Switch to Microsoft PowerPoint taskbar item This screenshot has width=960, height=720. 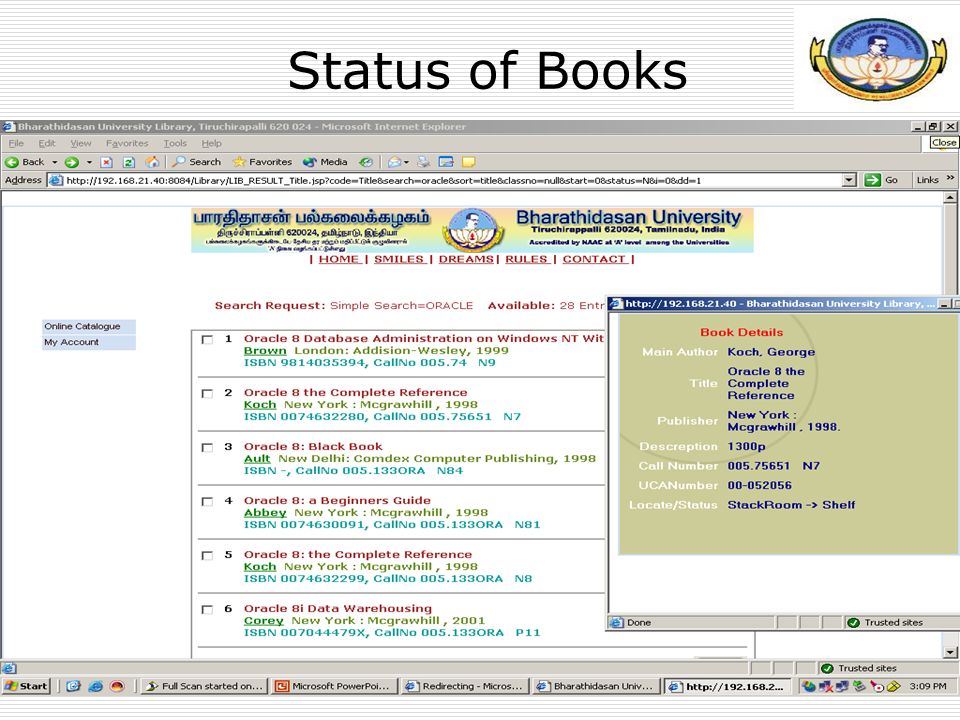click(x=334, y=686)
